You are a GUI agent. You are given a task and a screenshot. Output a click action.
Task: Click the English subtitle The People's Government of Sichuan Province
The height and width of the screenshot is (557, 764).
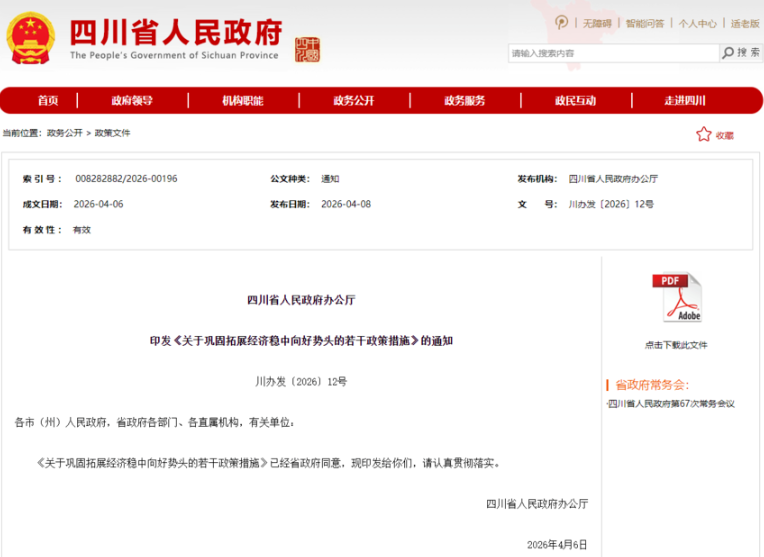pos(174,55)
